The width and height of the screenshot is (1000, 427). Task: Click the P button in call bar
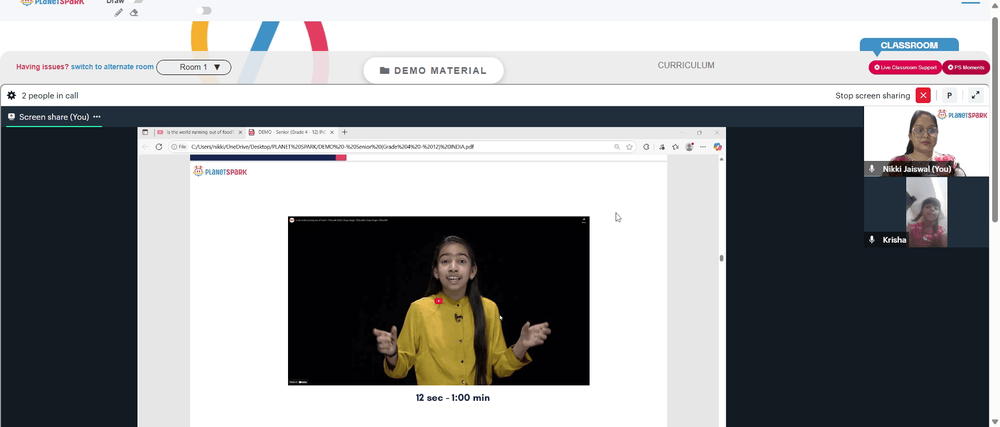tap(949, 96)
